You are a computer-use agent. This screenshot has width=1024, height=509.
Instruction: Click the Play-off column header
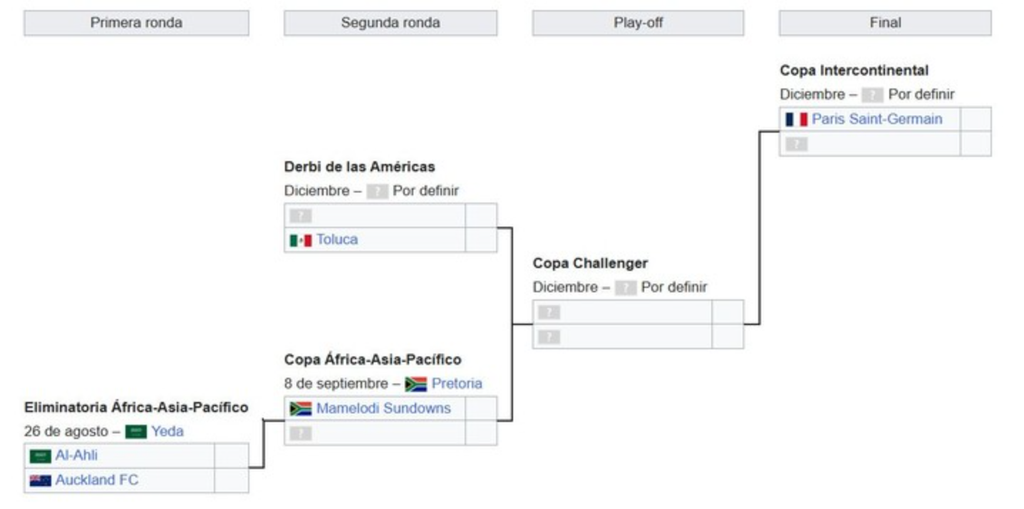(x=638, y=23)
